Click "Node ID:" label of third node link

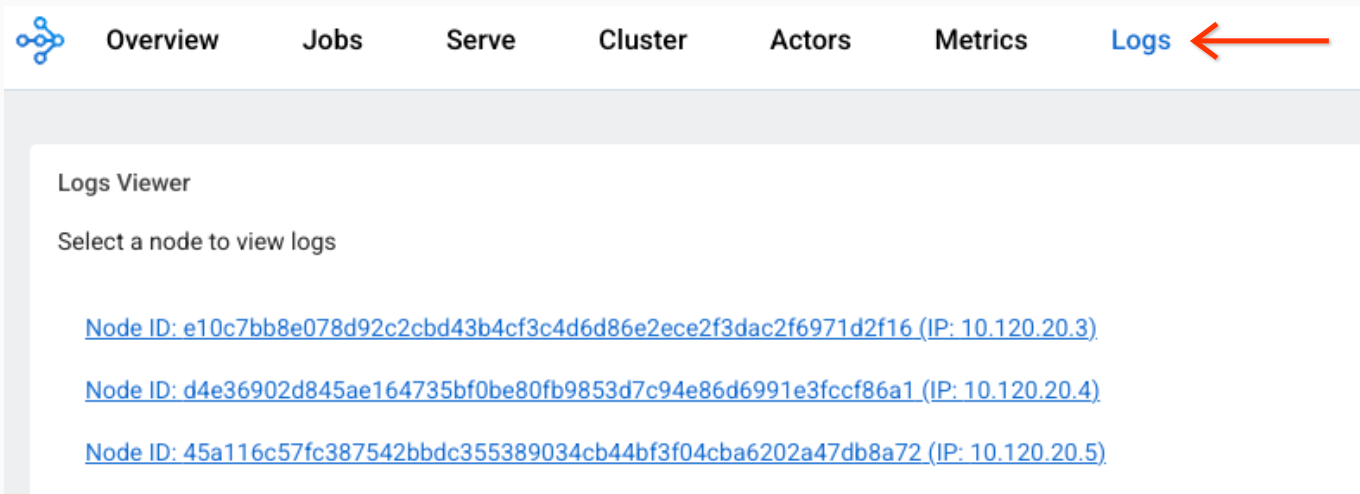tap(130, 453)
